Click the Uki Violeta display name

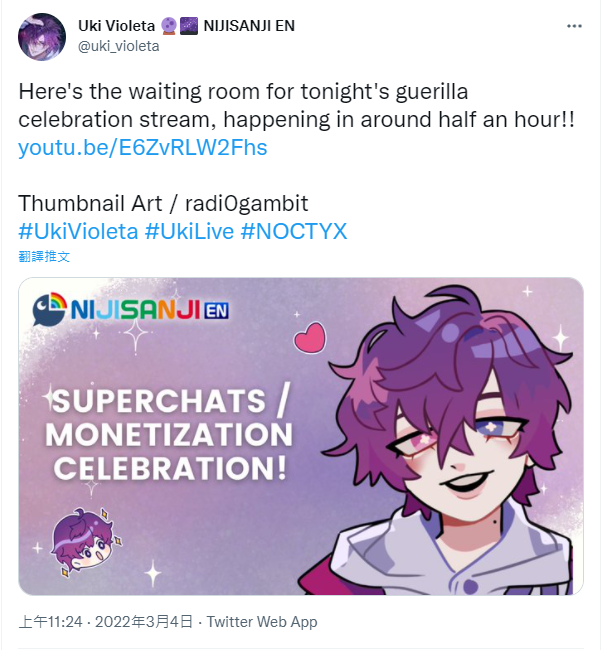click(x=117, y=26)
